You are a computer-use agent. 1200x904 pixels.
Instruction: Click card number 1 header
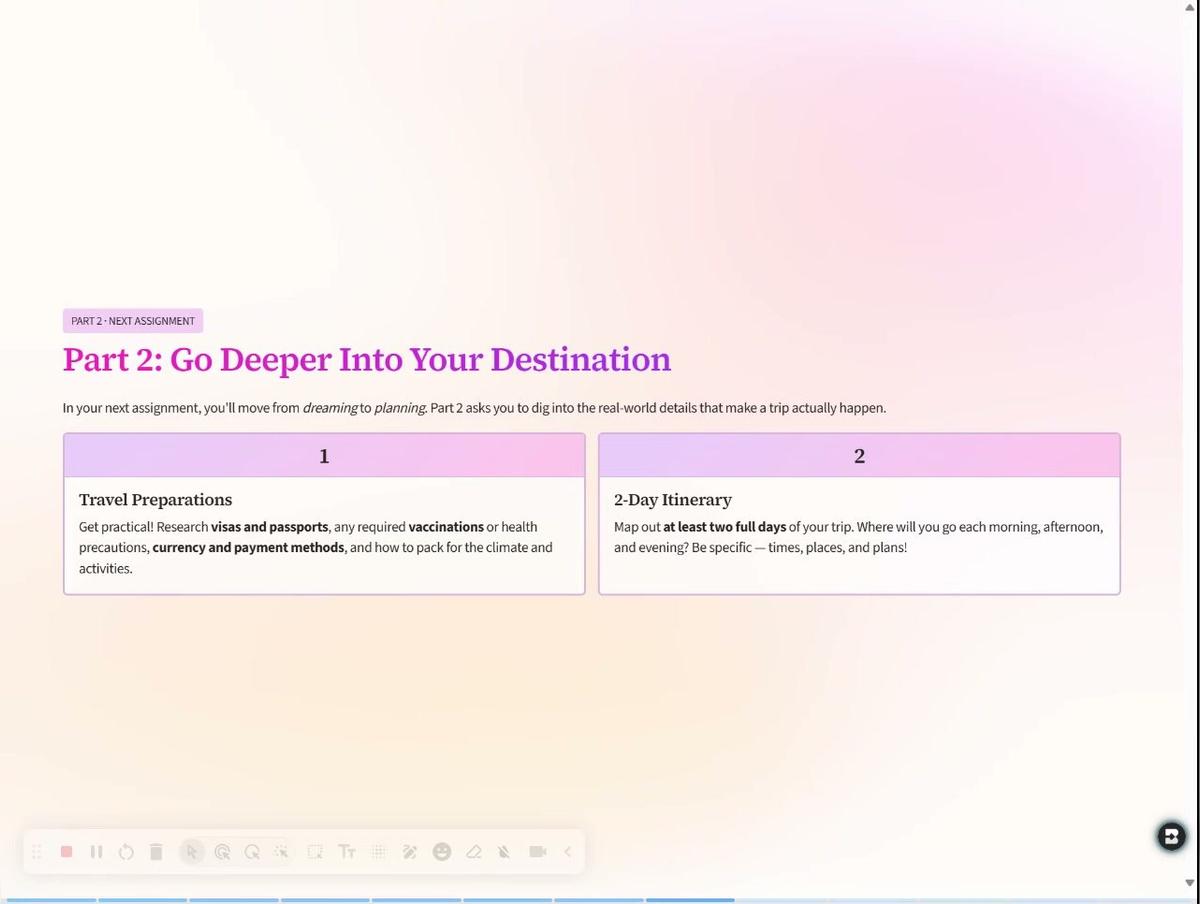pyautogui.click(x=324, y=456)
